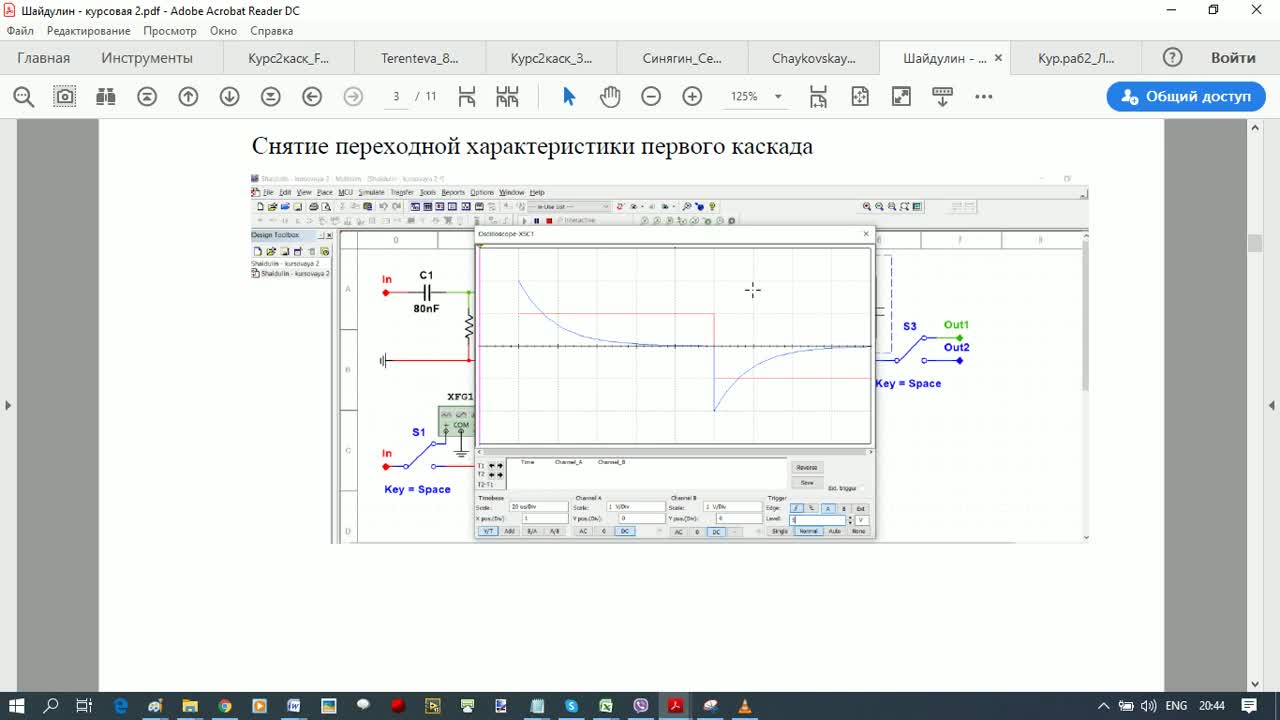The height and width of the screenshot is (720, 1280).
Task: Expand the right tools pane arrow
Action: click(x=1272, y=405)
